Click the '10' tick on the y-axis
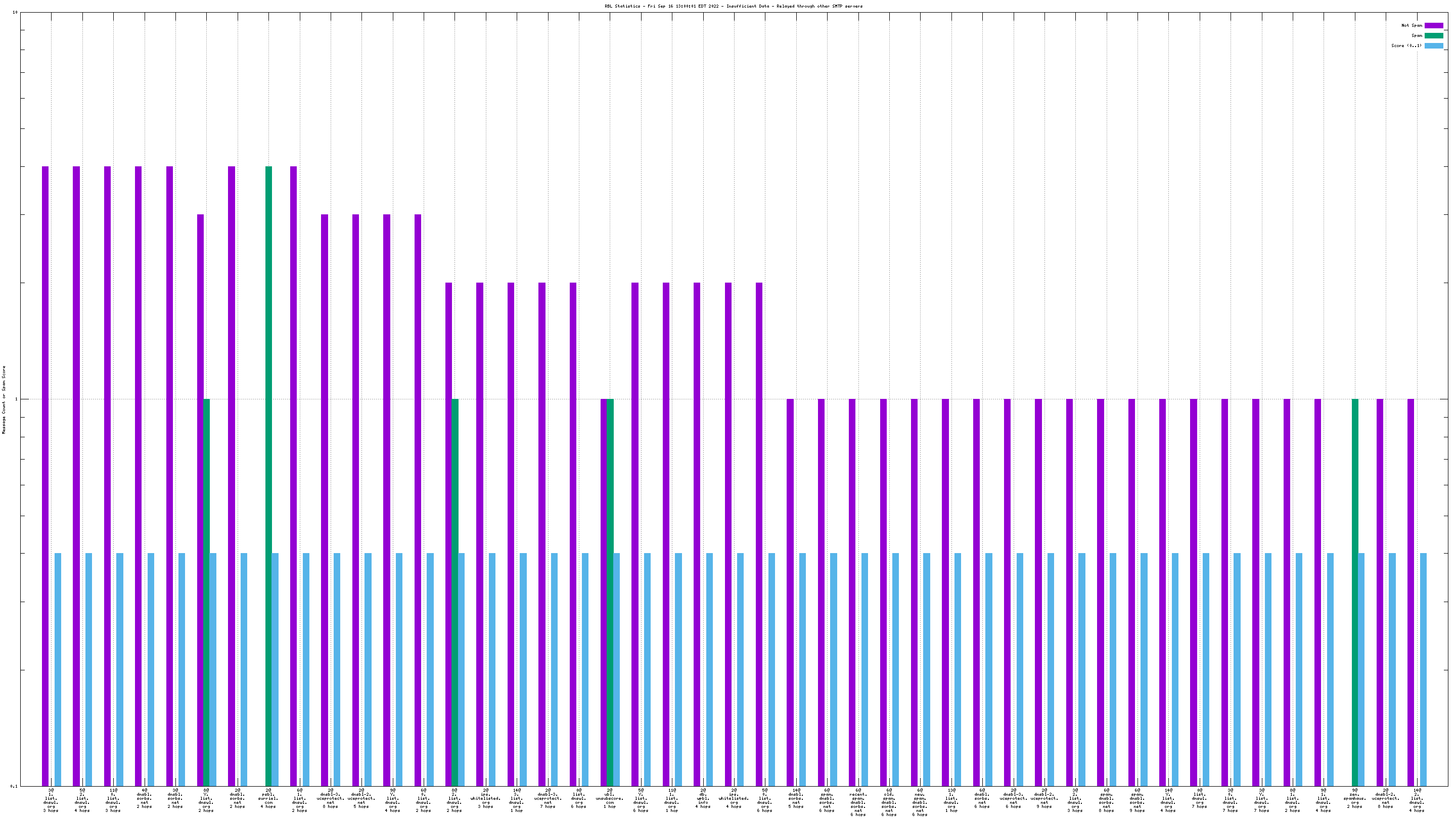 (15, 13)
